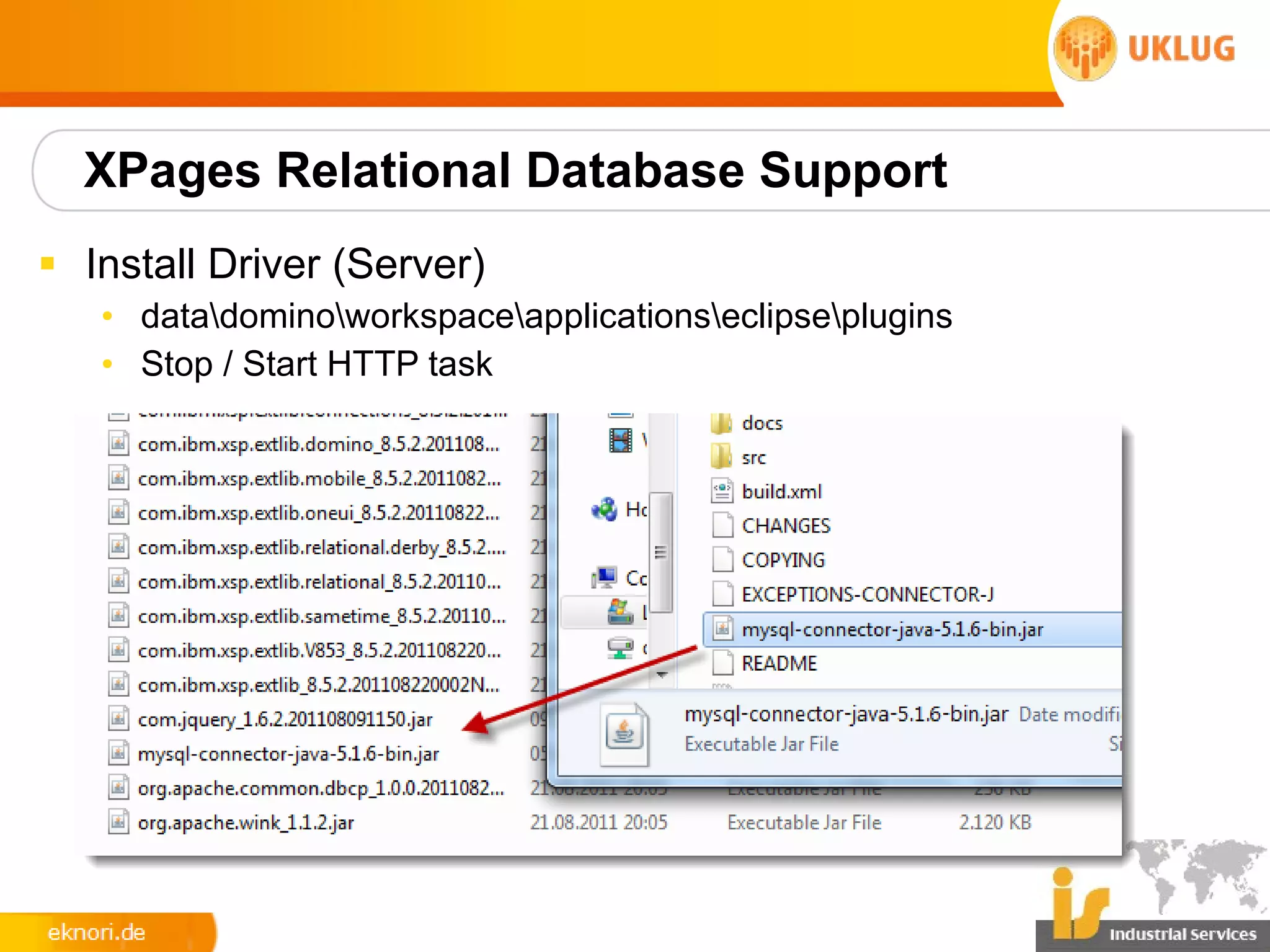Click the icon next to com.ibm.xsp.extlib.oneui jar
The height and width of the screenshot is (952, 1270).
118,513
